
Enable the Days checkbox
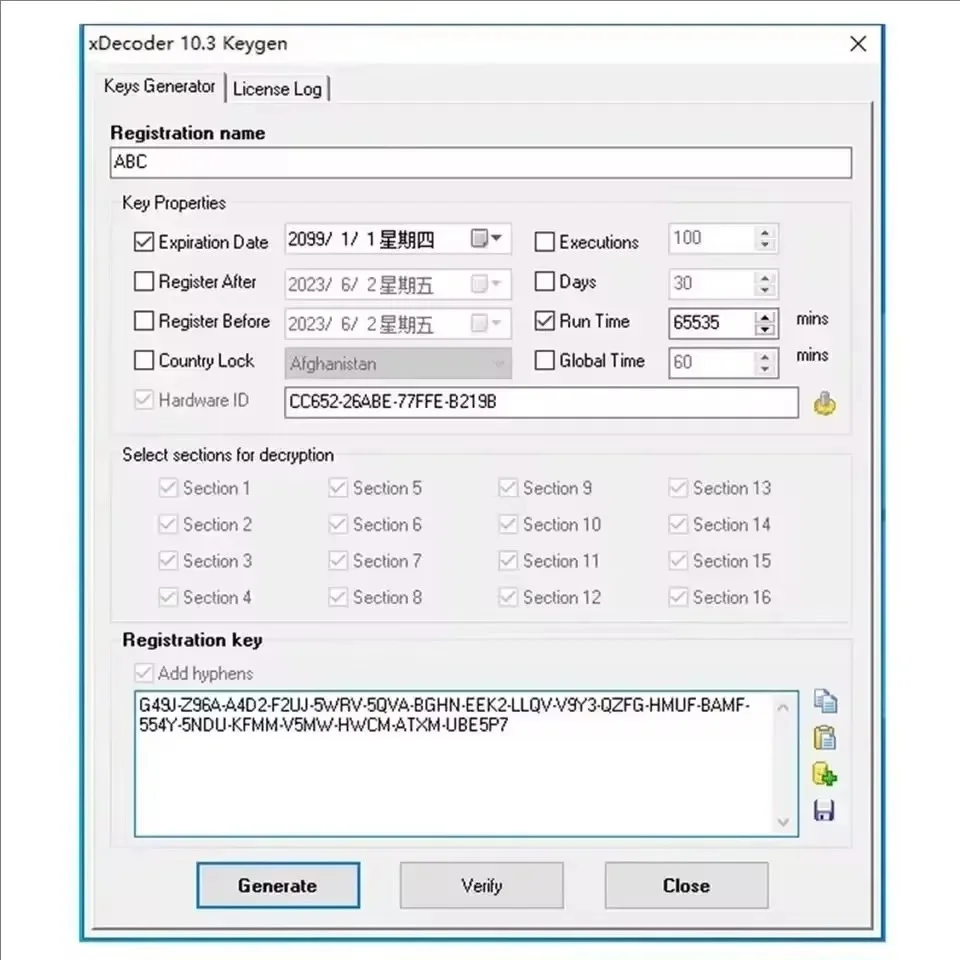click(544, 282)
